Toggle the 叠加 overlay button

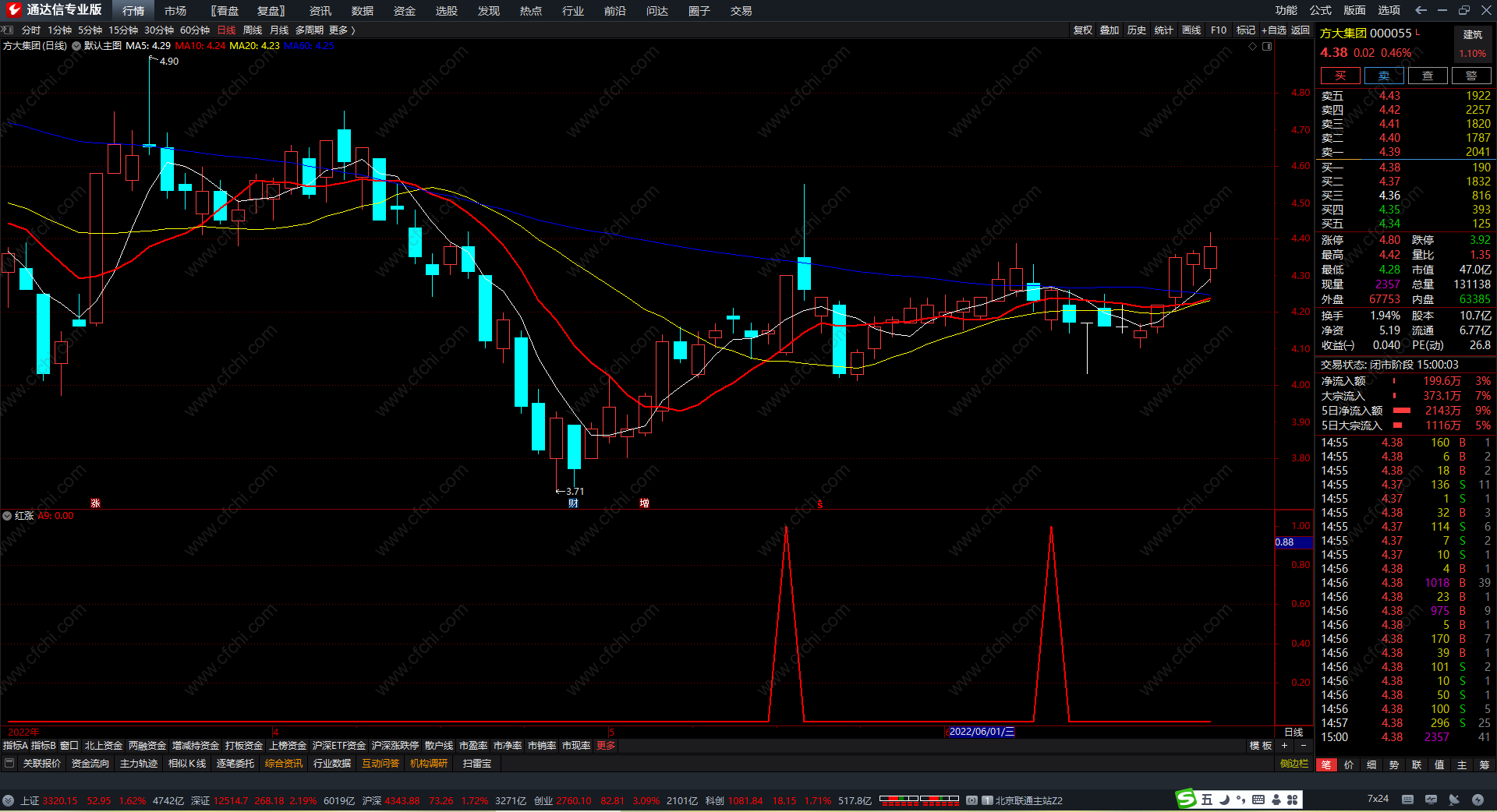1109,30
